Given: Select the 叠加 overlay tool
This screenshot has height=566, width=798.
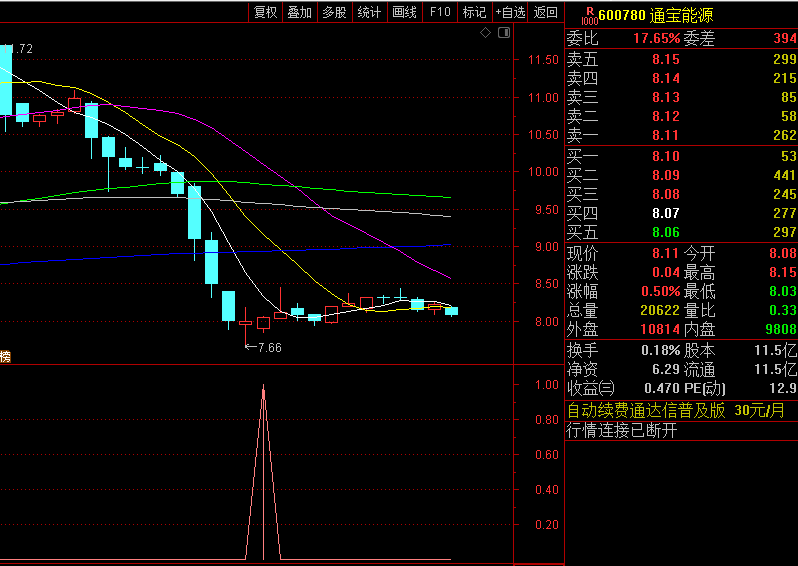Looking at the screenshot, I should [x=299, y=12].
